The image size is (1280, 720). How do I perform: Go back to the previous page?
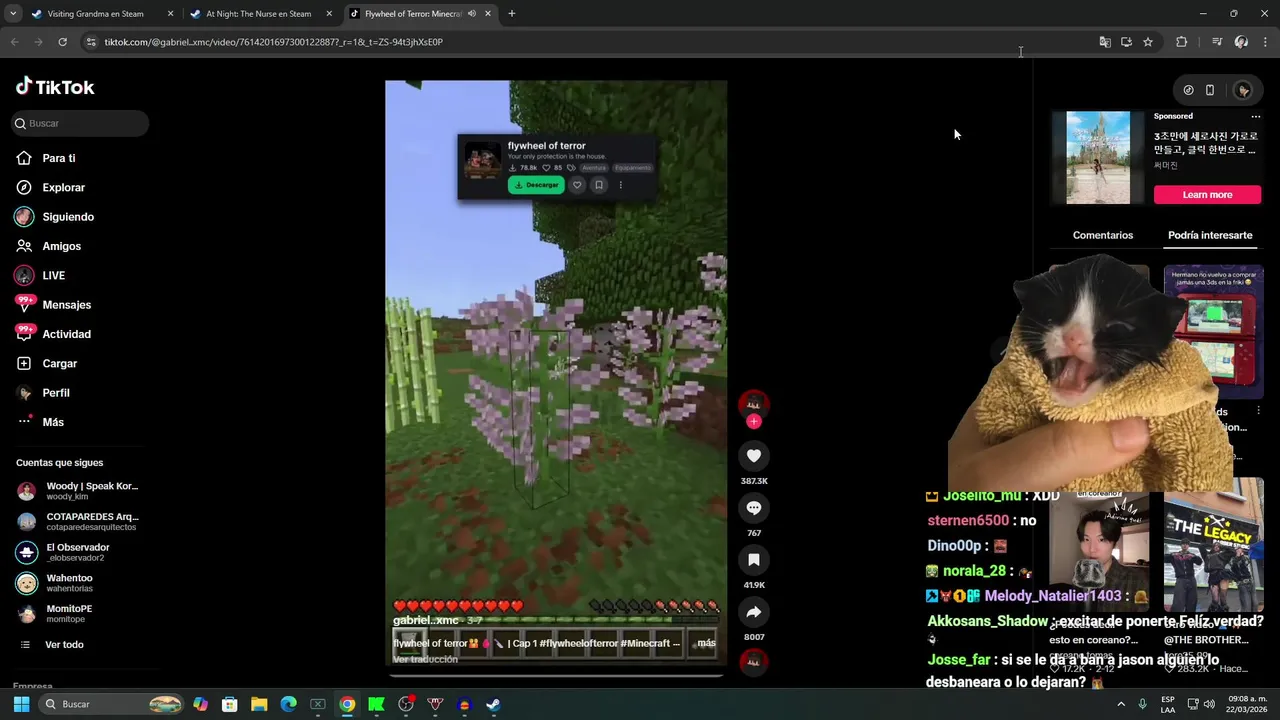coord(14,42)
